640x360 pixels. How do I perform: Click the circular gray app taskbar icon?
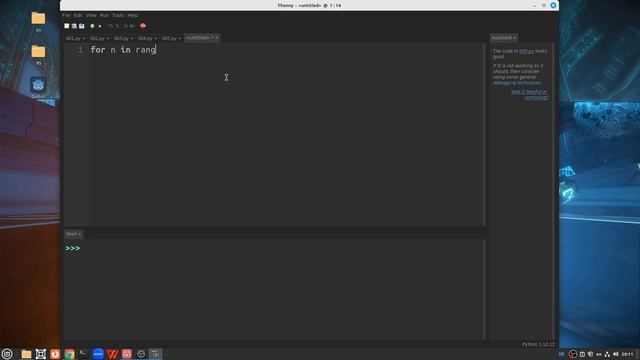point(141,354)
